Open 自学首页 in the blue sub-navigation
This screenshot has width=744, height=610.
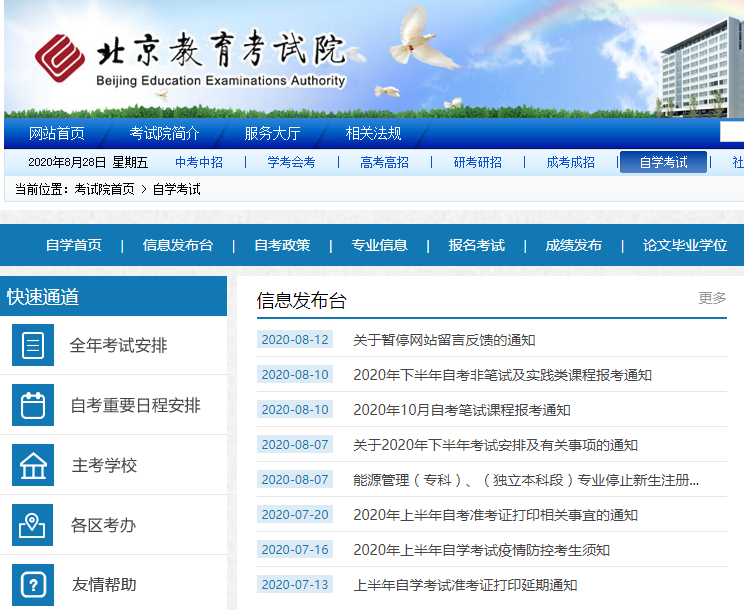[x=74, y=245]
